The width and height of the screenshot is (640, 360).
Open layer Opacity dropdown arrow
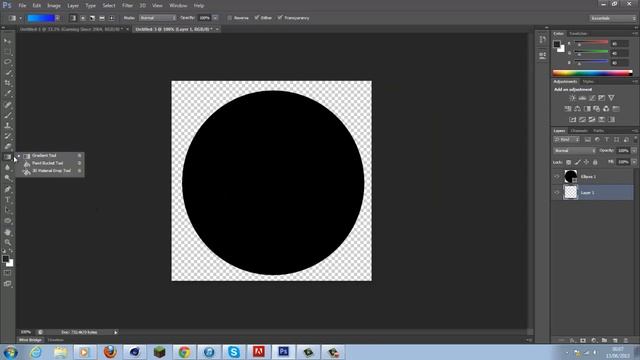[x=634, y=151]
